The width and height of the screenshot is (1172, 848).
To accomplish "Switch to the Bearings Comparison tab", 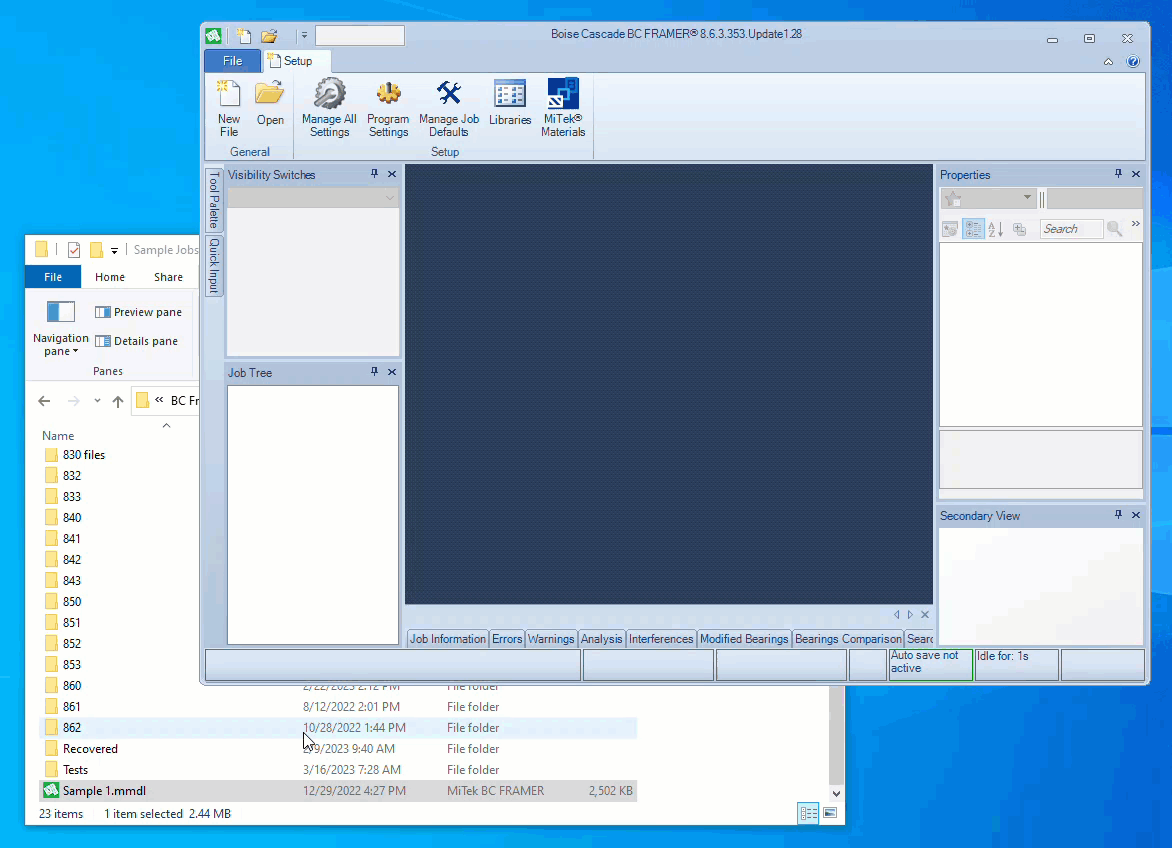I will coord(848,639).
